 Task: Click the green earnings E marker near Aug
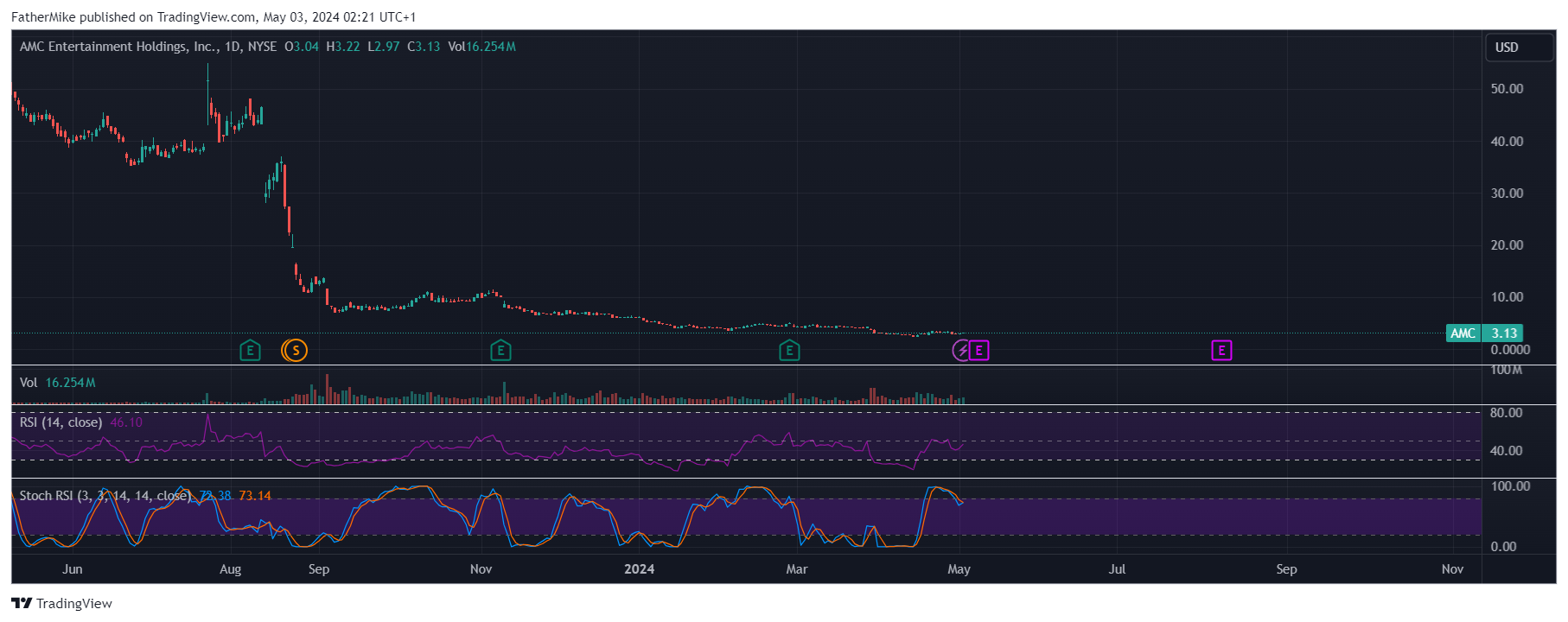(x=250, y=350)
